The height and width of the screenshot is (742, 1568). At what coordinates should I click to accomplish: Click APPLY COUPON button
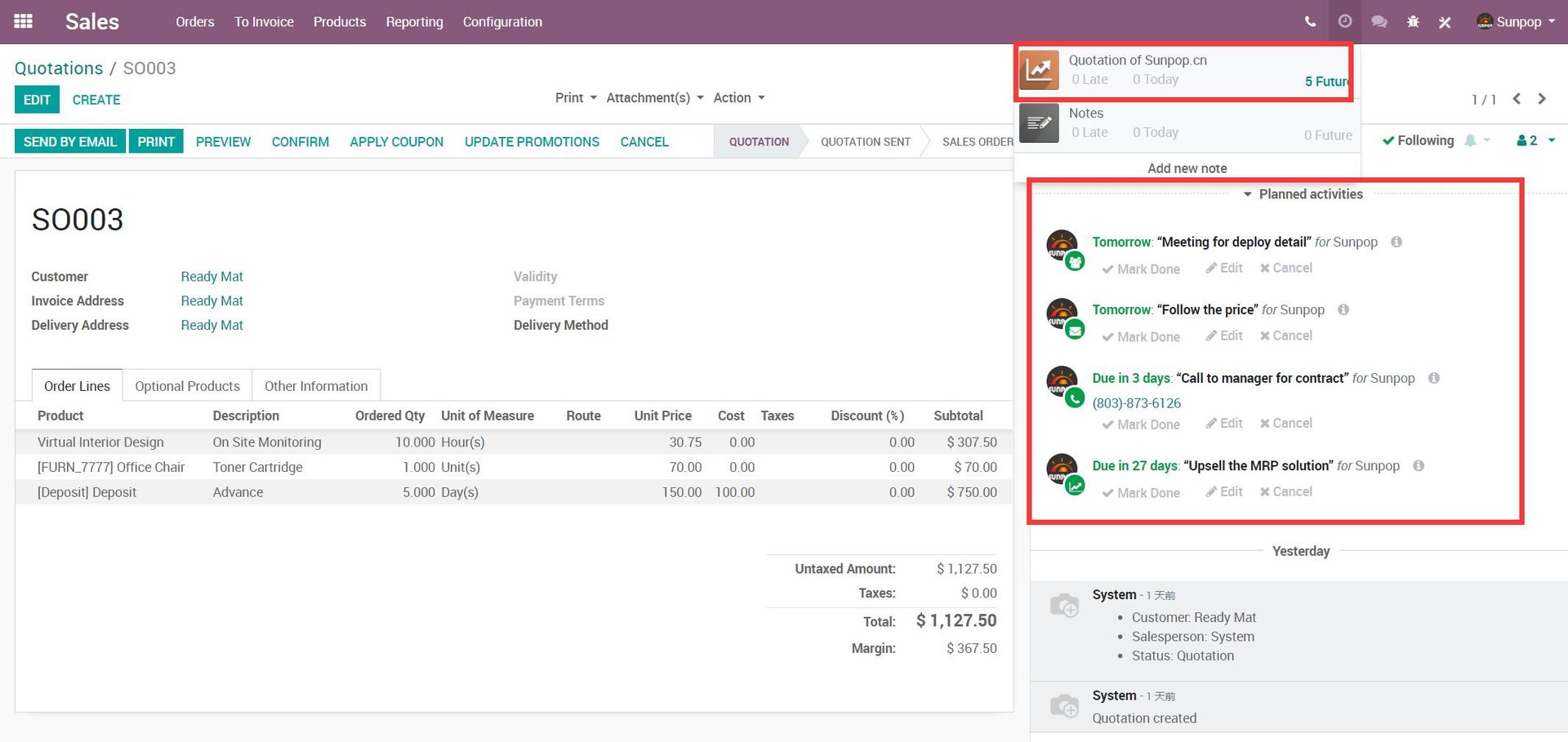pos(397,142)
